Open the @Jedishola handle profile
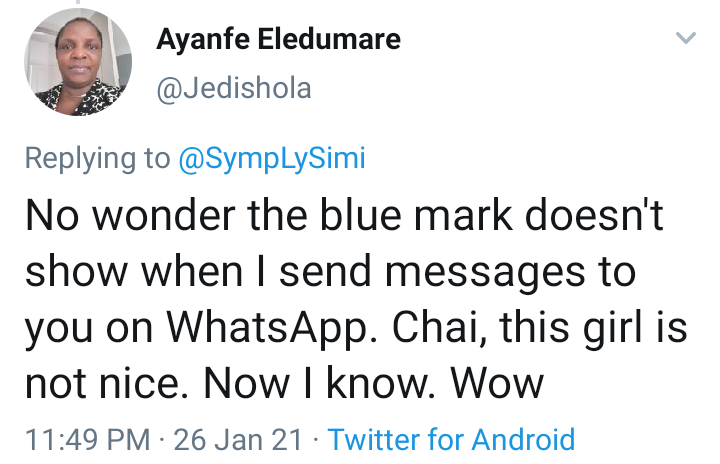 click(x=234, y=89)
